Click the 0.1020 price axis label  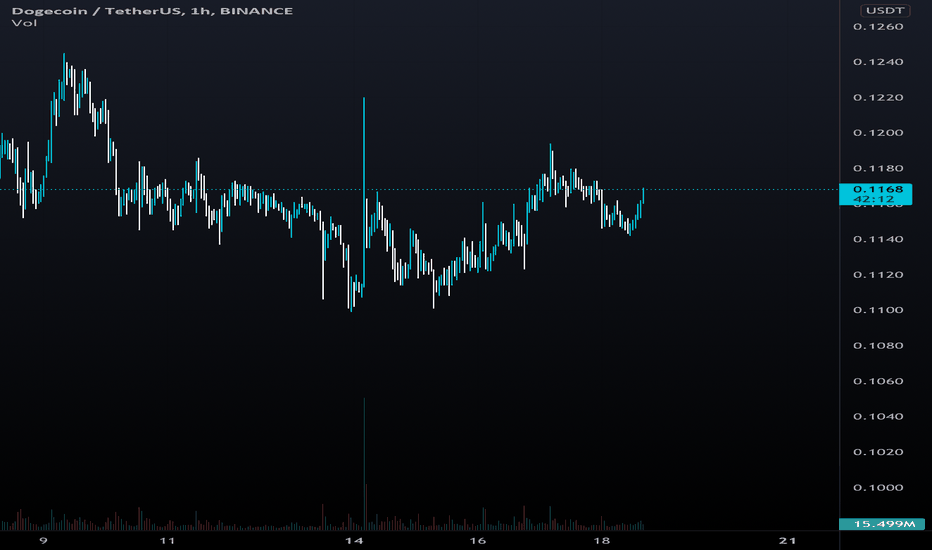[x=878, y=452]
